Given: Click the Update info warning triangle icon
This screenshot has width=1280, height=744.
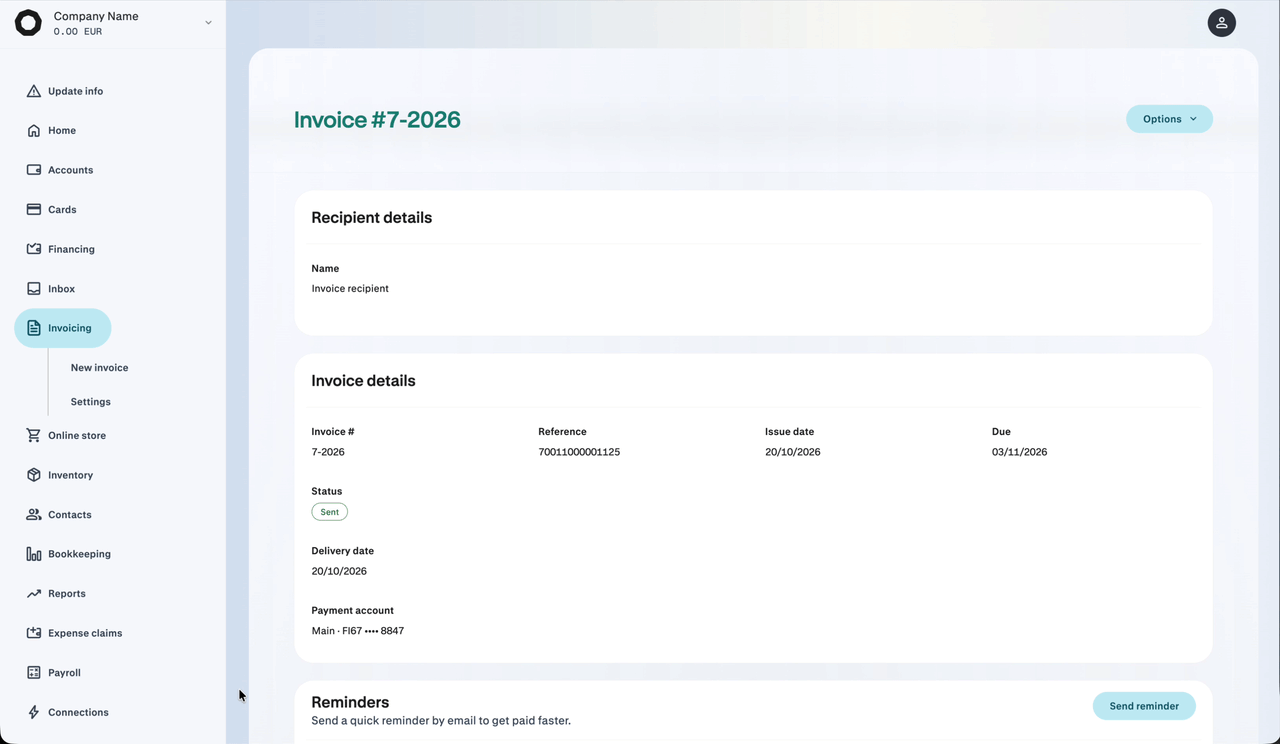Looking at the screenshot, I should [34, 91].
